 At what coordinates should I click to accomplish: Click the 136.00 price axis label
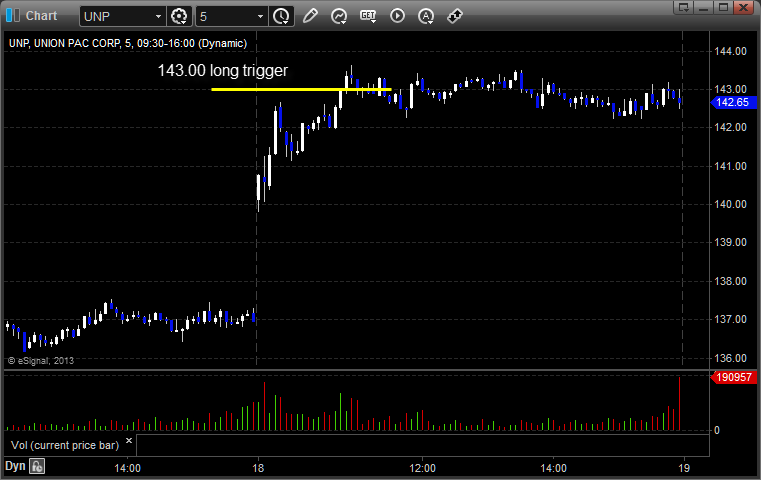730,358
